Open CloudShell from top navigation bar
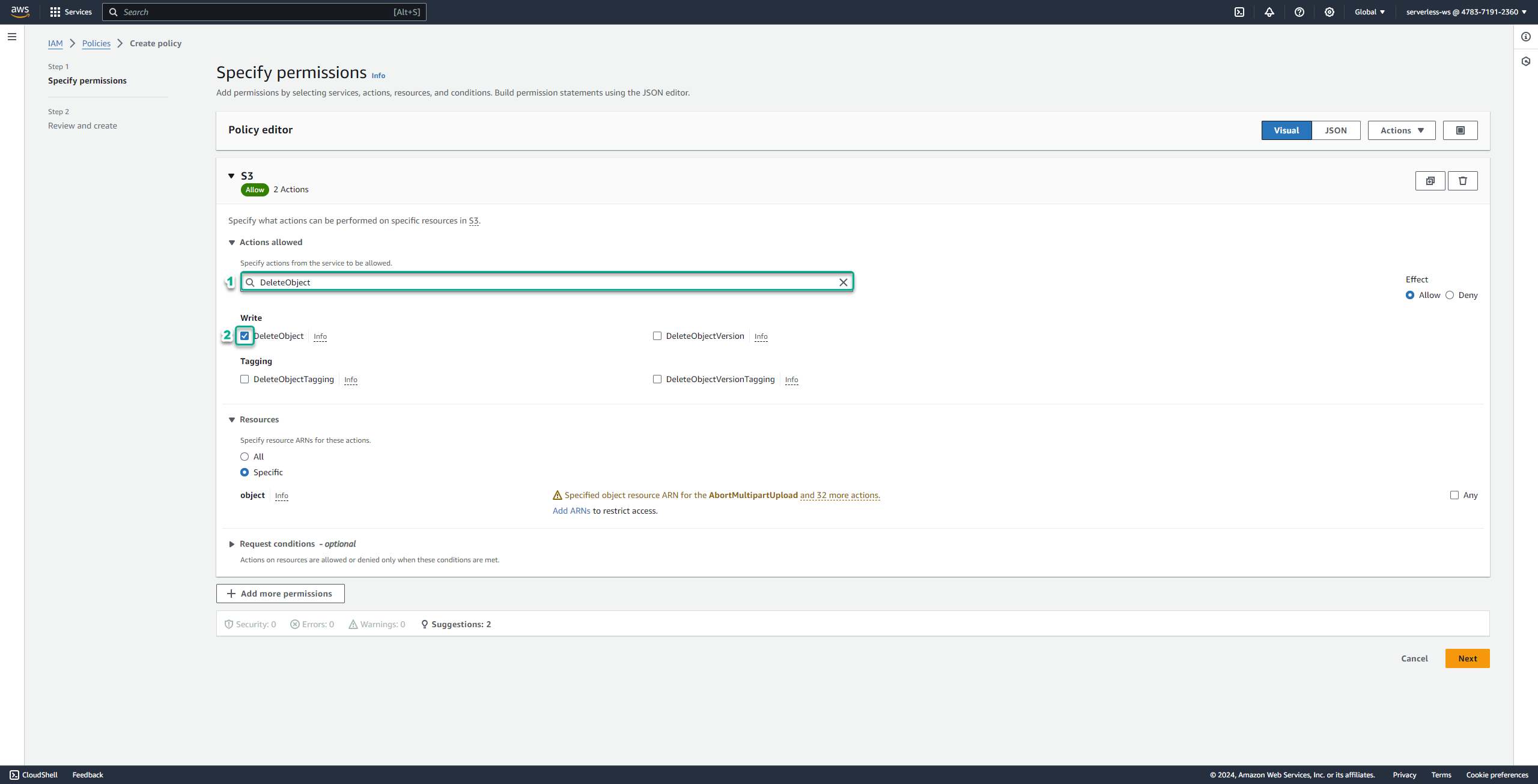1538x784 pixels. click(x=1239, y=12)
